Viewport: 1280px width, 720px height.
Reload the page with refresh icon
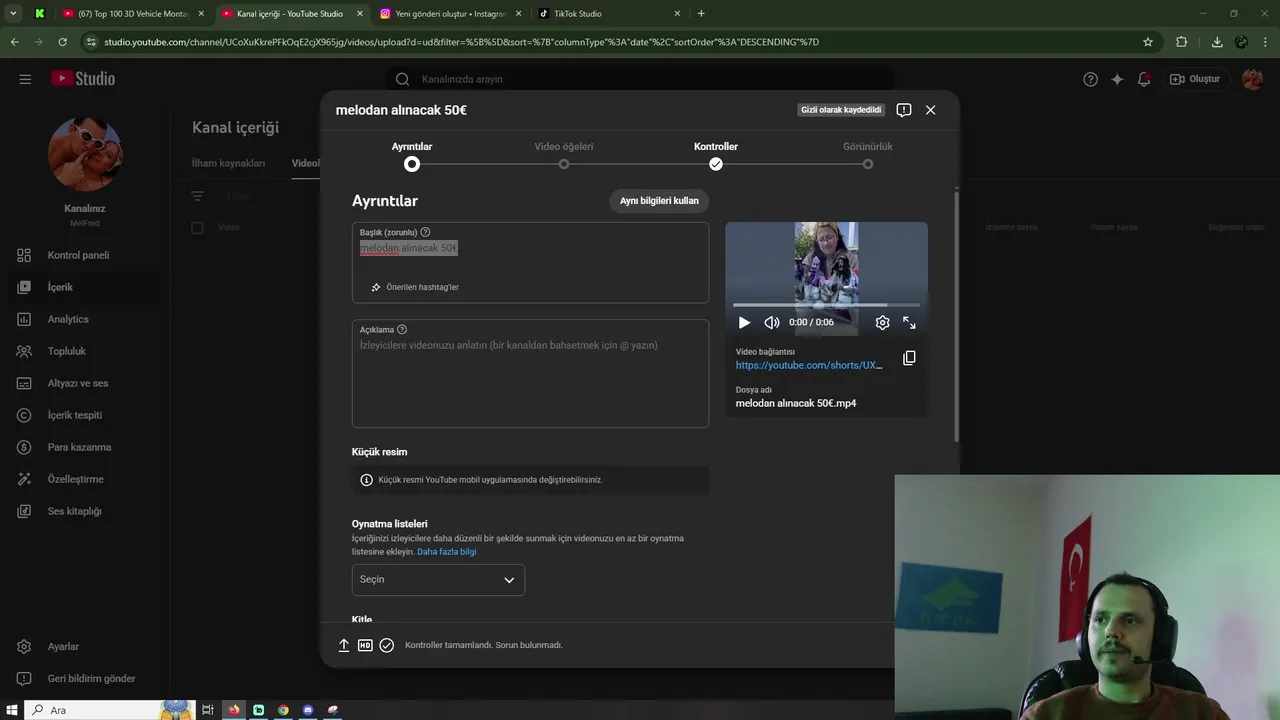pyautogui.click(x=62, y=42)
